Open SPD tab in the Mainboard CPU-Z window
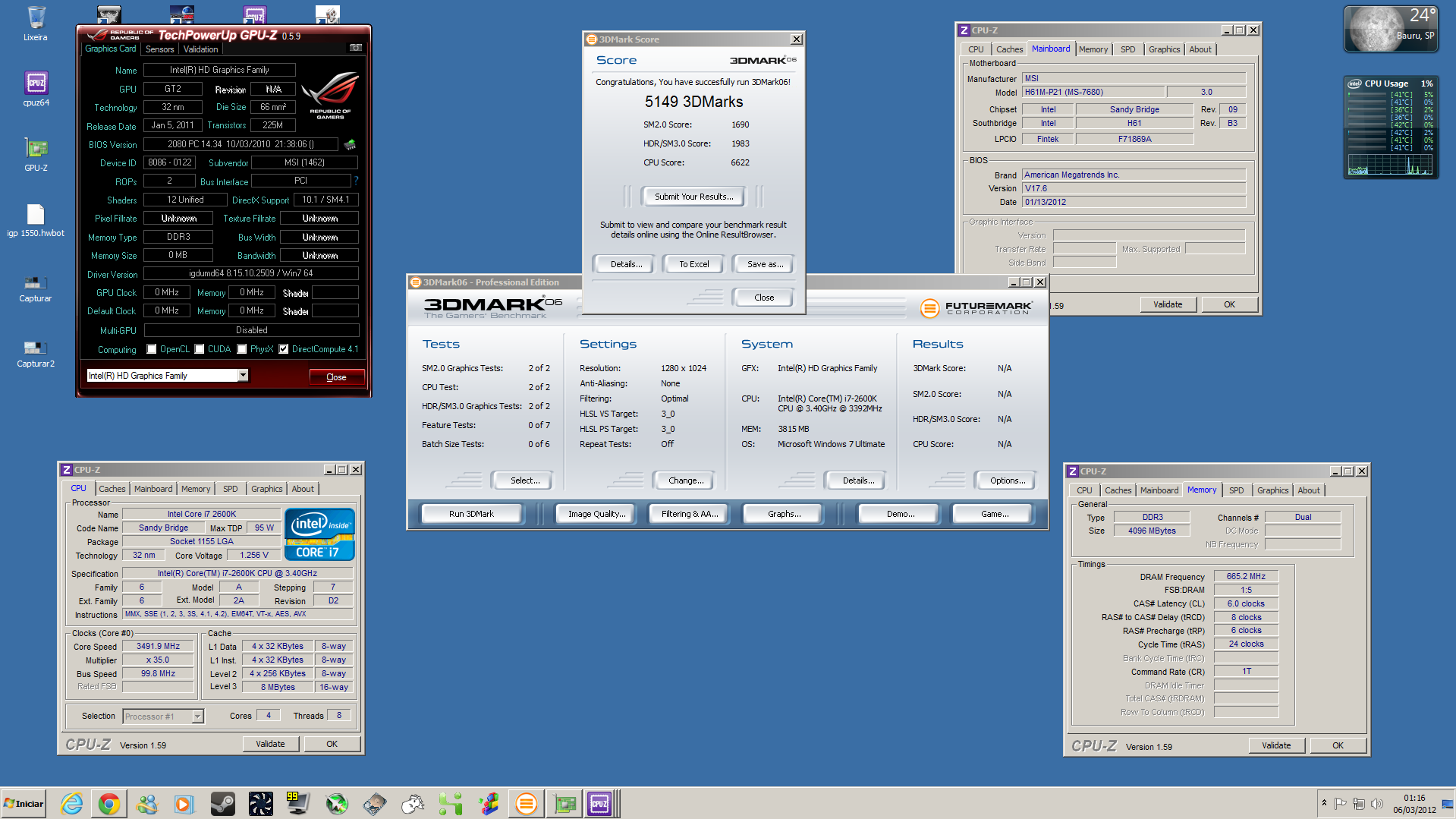Viewport: 1456px width, 819px height. (x=1128, y=49)
